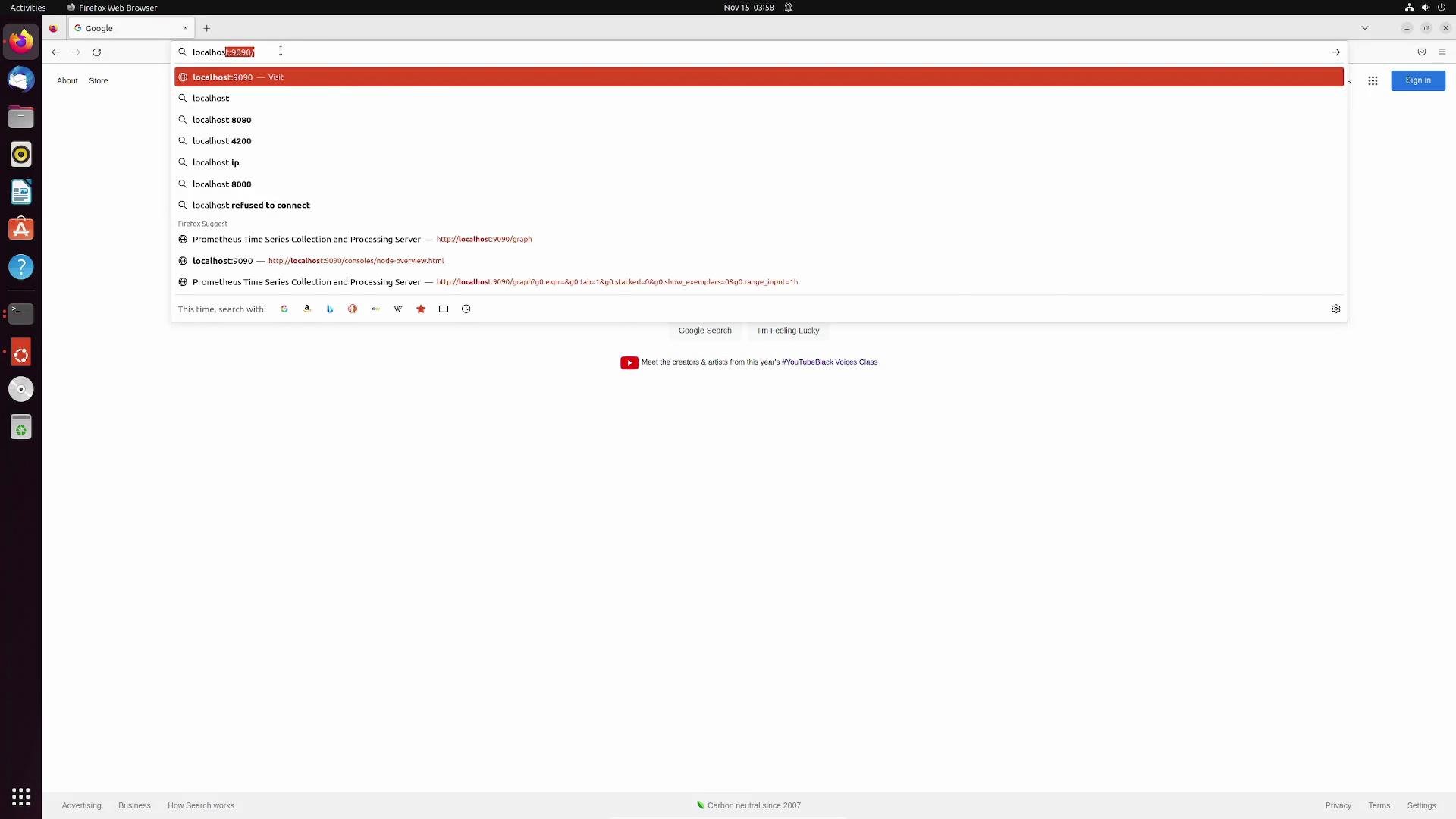Open Settings footer link
This screenshot has width=1456, height=819.
pos(1422,805)
